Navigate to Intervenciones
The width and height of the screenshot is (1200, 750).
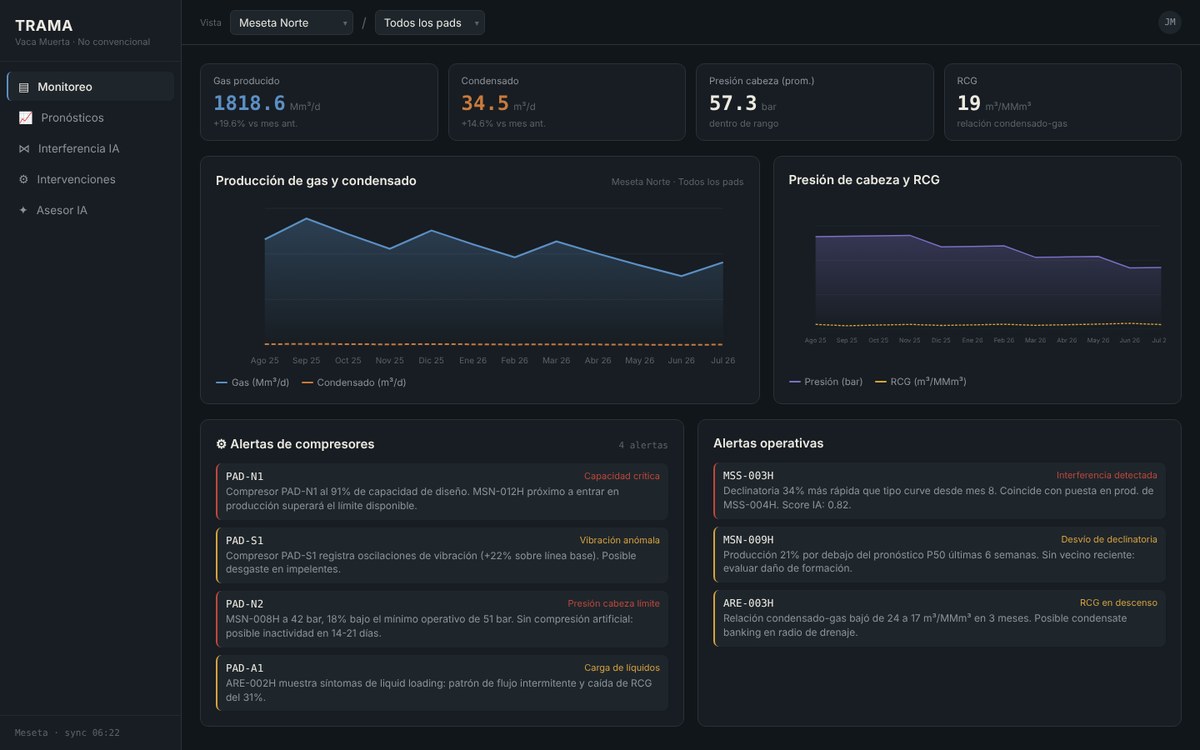tap(90, 180)
